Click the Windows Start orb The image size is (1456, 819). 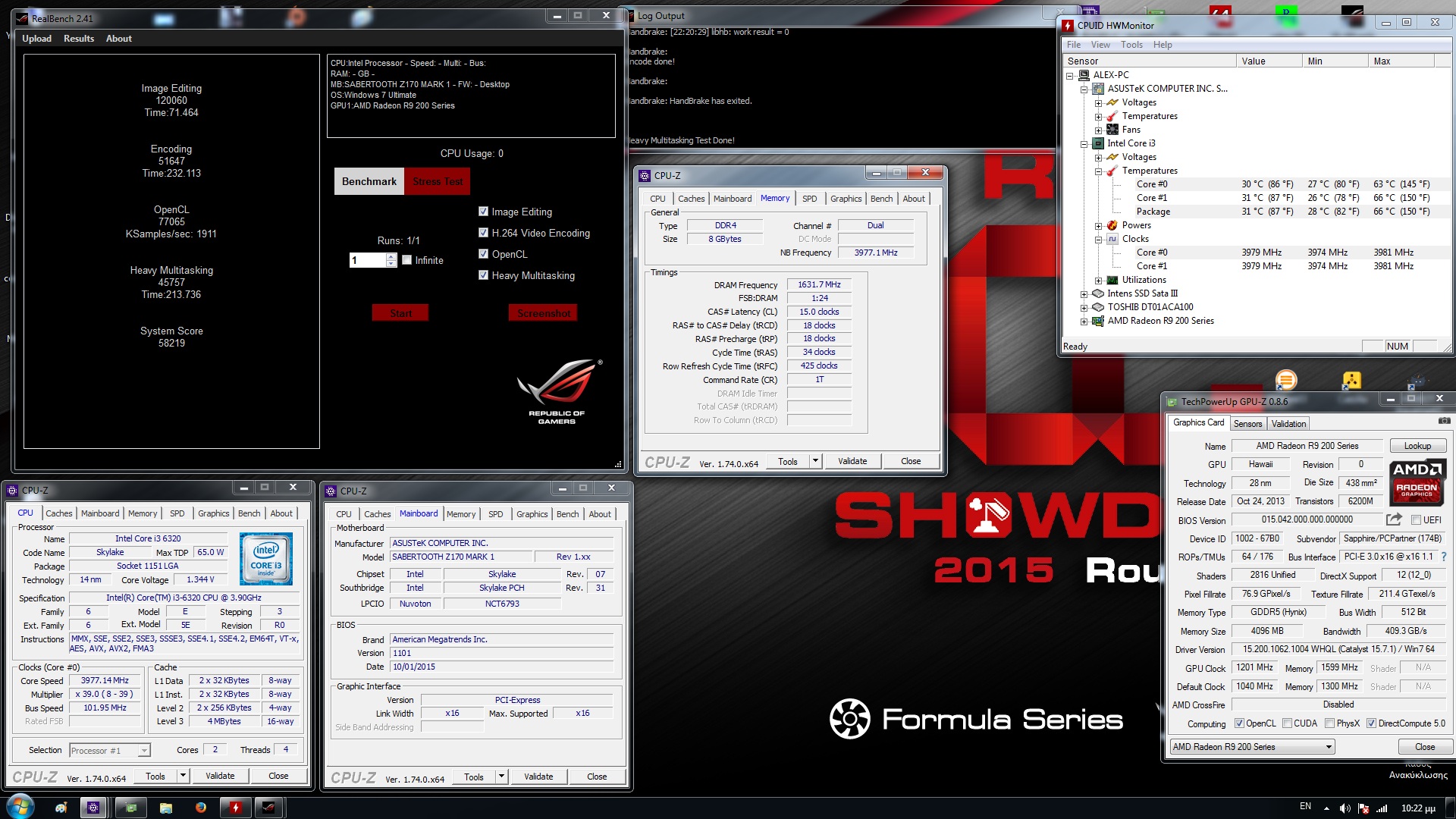click(x=20, y=806)
